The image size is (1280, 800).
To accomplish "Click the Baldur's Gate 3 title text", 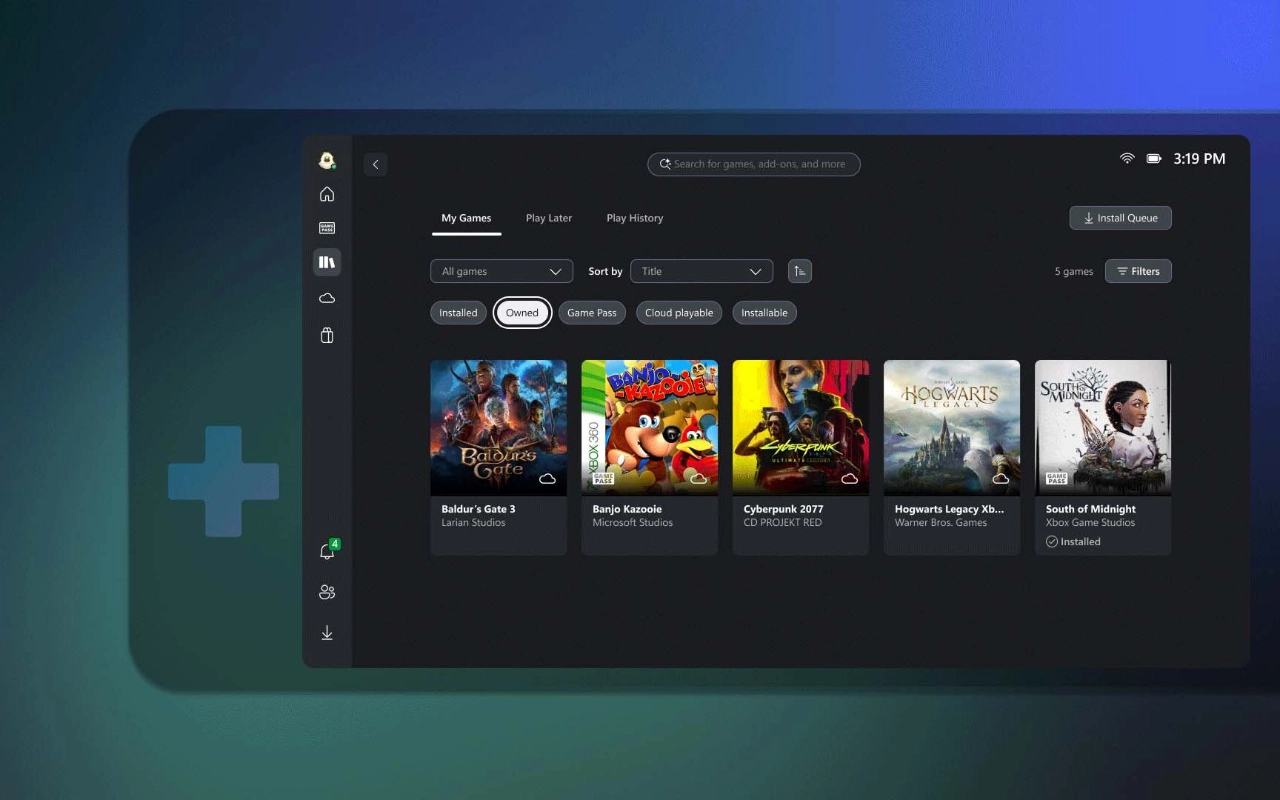I will [x=478, y=509].
